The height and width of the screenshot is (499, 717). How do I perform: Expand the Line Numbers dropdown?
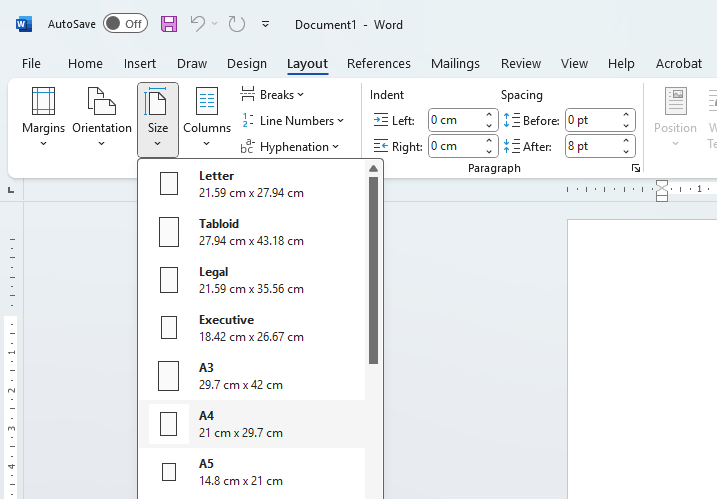292,121
